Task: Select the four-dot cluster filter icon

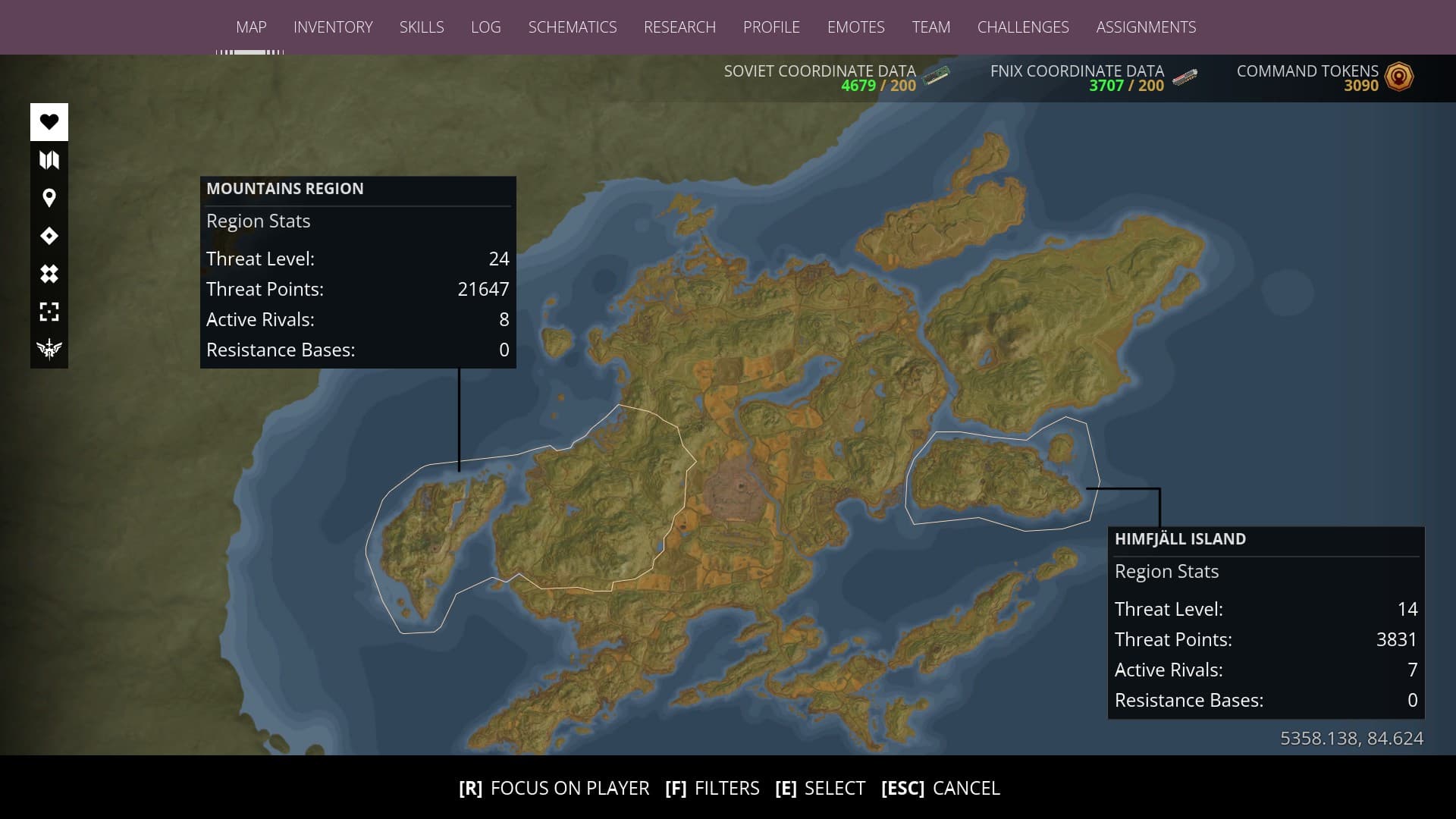Action: pos(49,274)
